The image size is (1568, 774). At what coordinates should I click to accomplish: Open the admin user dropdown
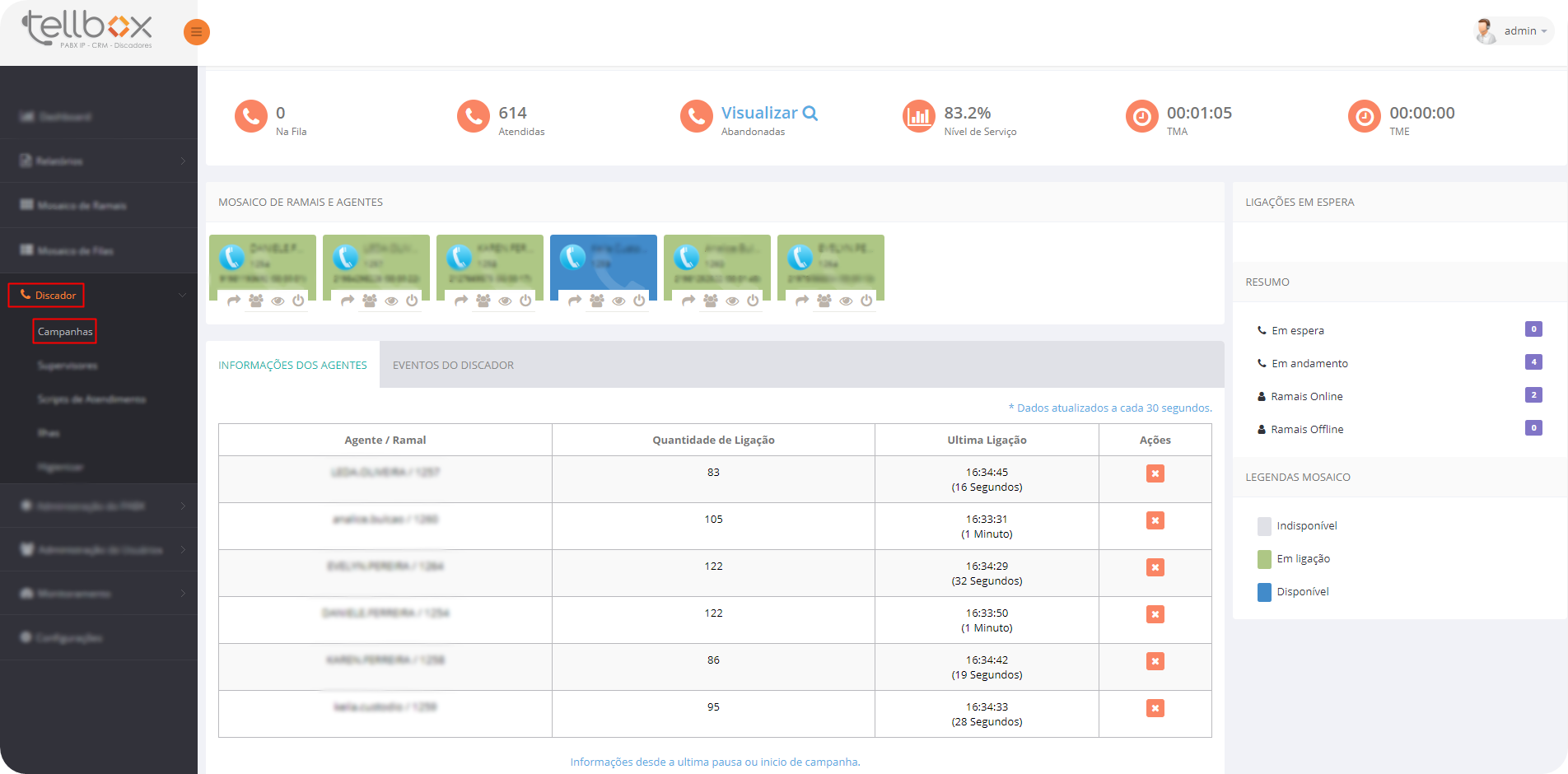click(1514, 31)
